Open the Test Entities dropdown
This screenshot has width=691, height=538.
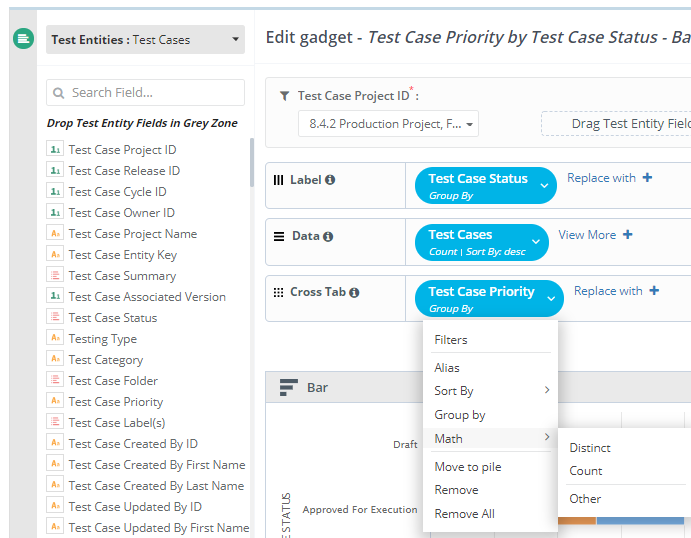click(145, 40)
